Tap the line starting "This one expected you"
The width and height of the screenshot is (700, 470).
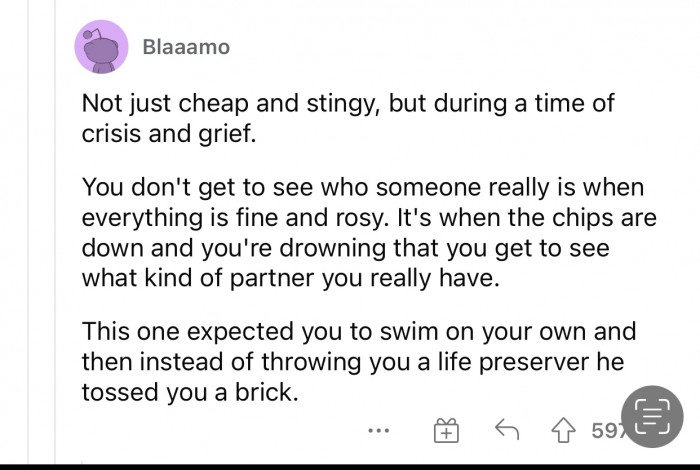(358, 331)
